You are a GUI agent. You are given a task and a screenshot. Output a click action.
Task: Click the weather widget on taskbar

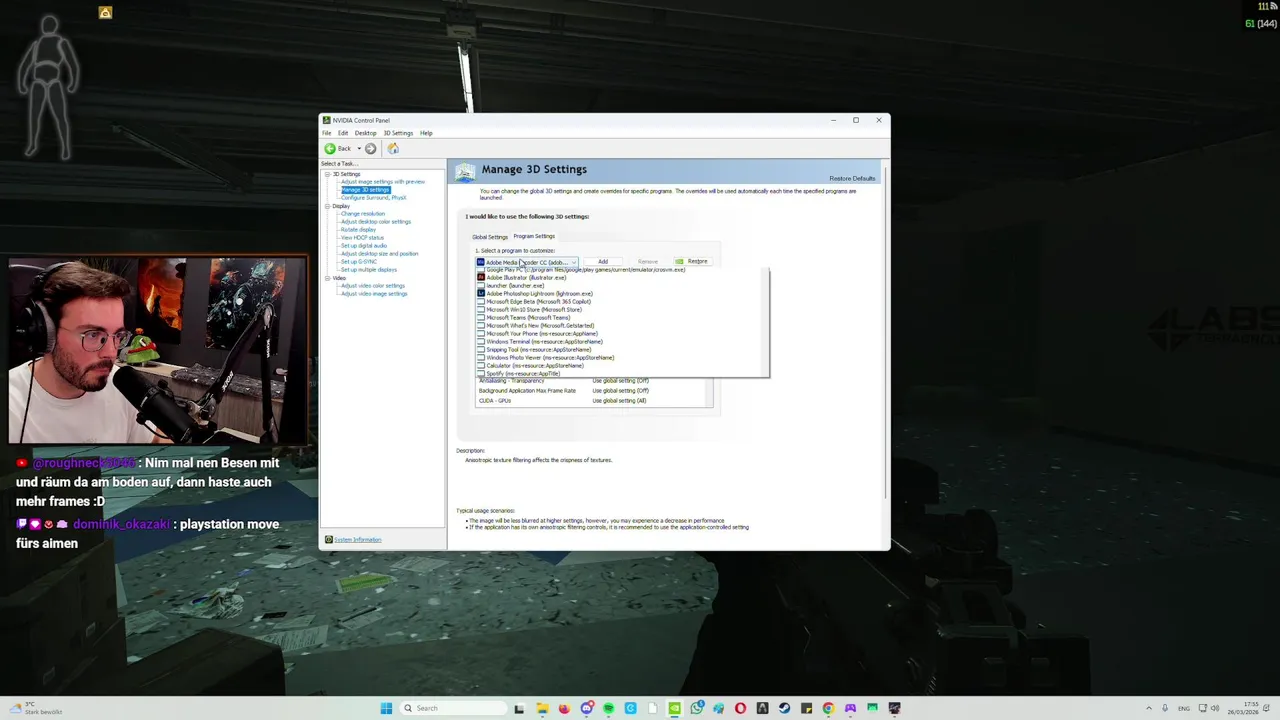click(x=36, y=708)
